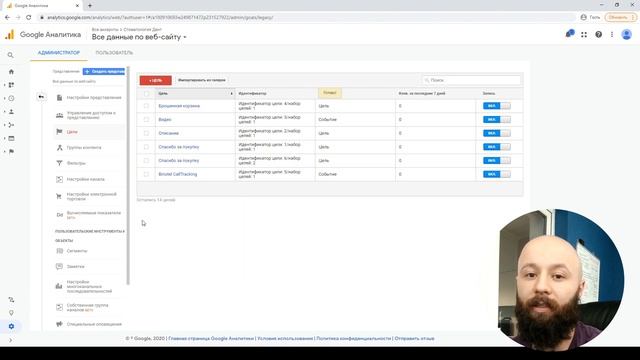Open the search icon in left sidebar
The height and width of the screenshot is (360, 640).
(x=11, y=55)
